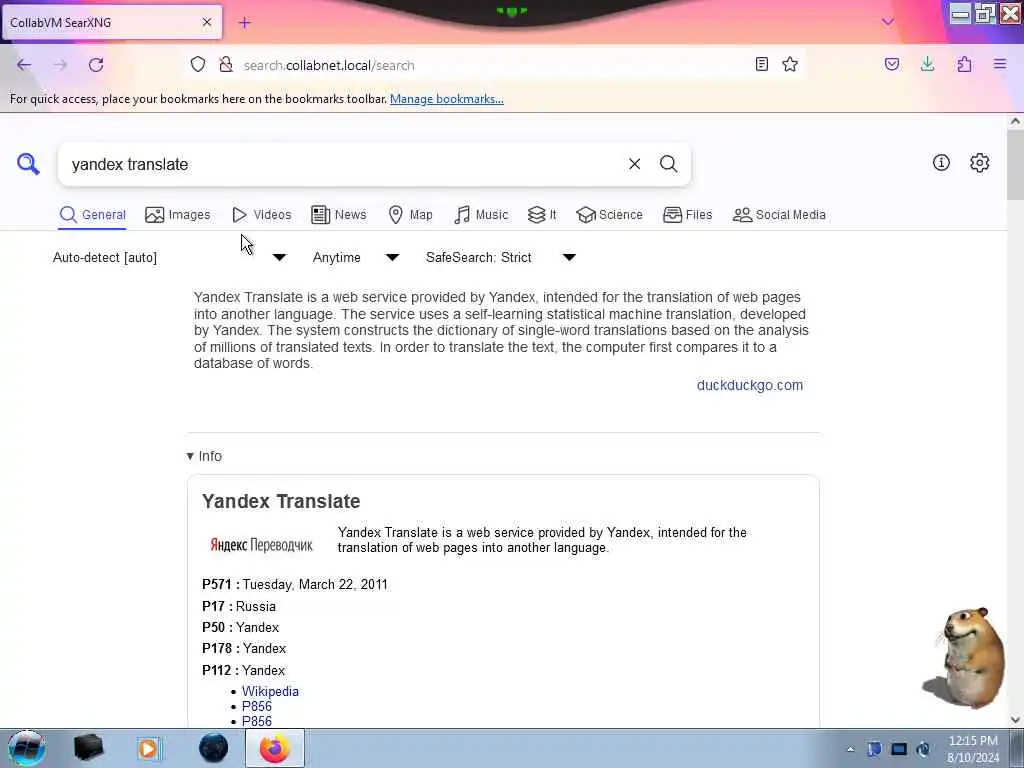Viewport: 1024px width, 768px height.
Task: Click the SearXNG blue magnifier logo
Action: [28, 164]
